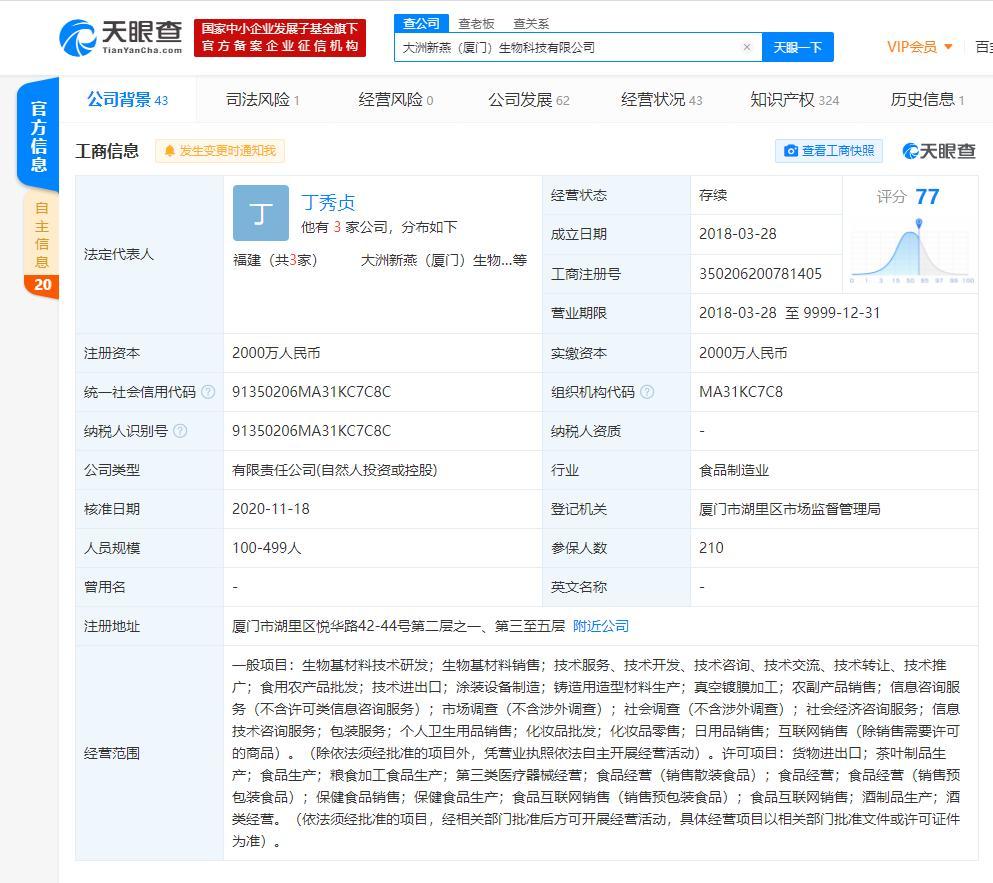Click the 福建（共3家）region text
The width and height of the screenshot is (993, 883).
coord(275,260)
